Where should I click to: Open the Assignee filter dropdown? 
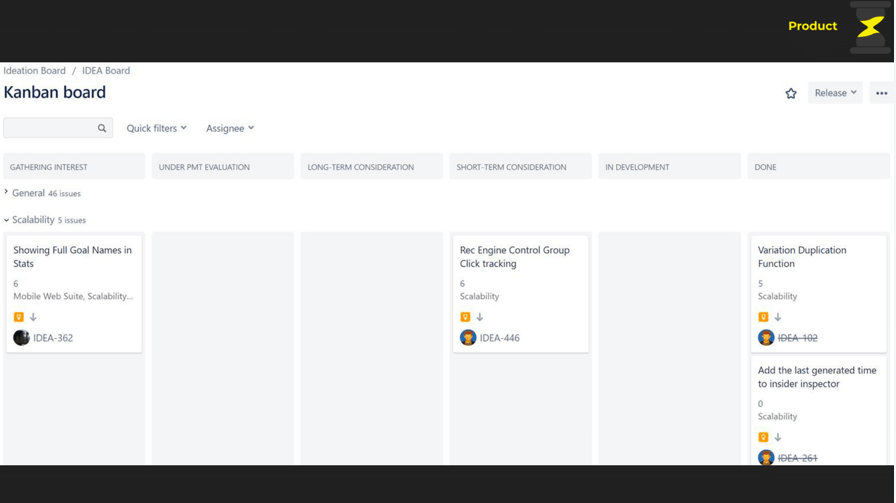pyautogui.click(x=230, y=128)
